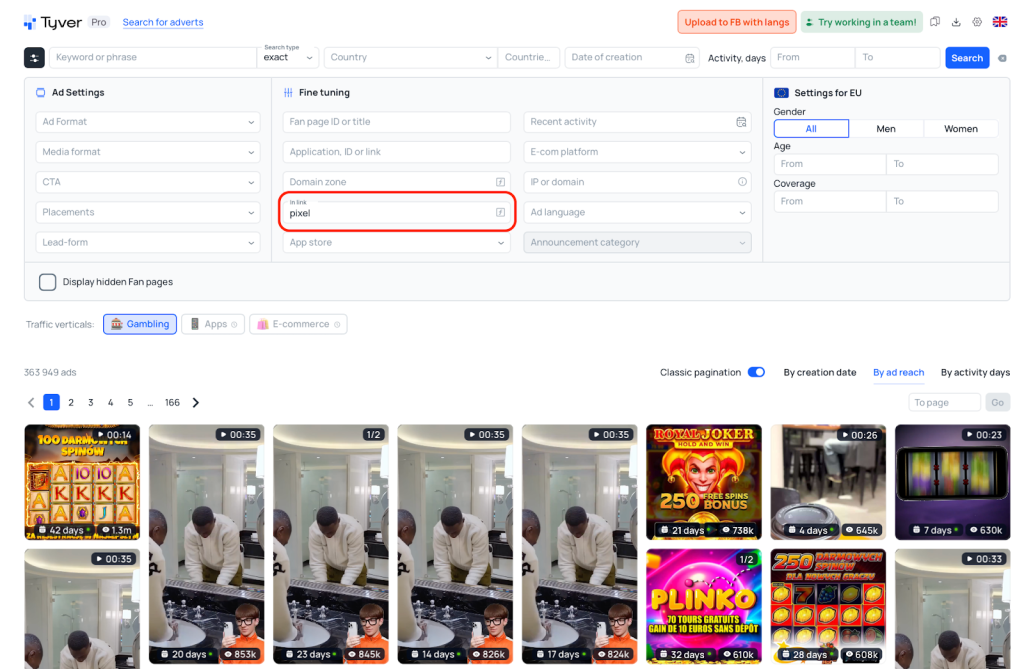Select Women gender option

pyautogui.click(x=960, y=129)
